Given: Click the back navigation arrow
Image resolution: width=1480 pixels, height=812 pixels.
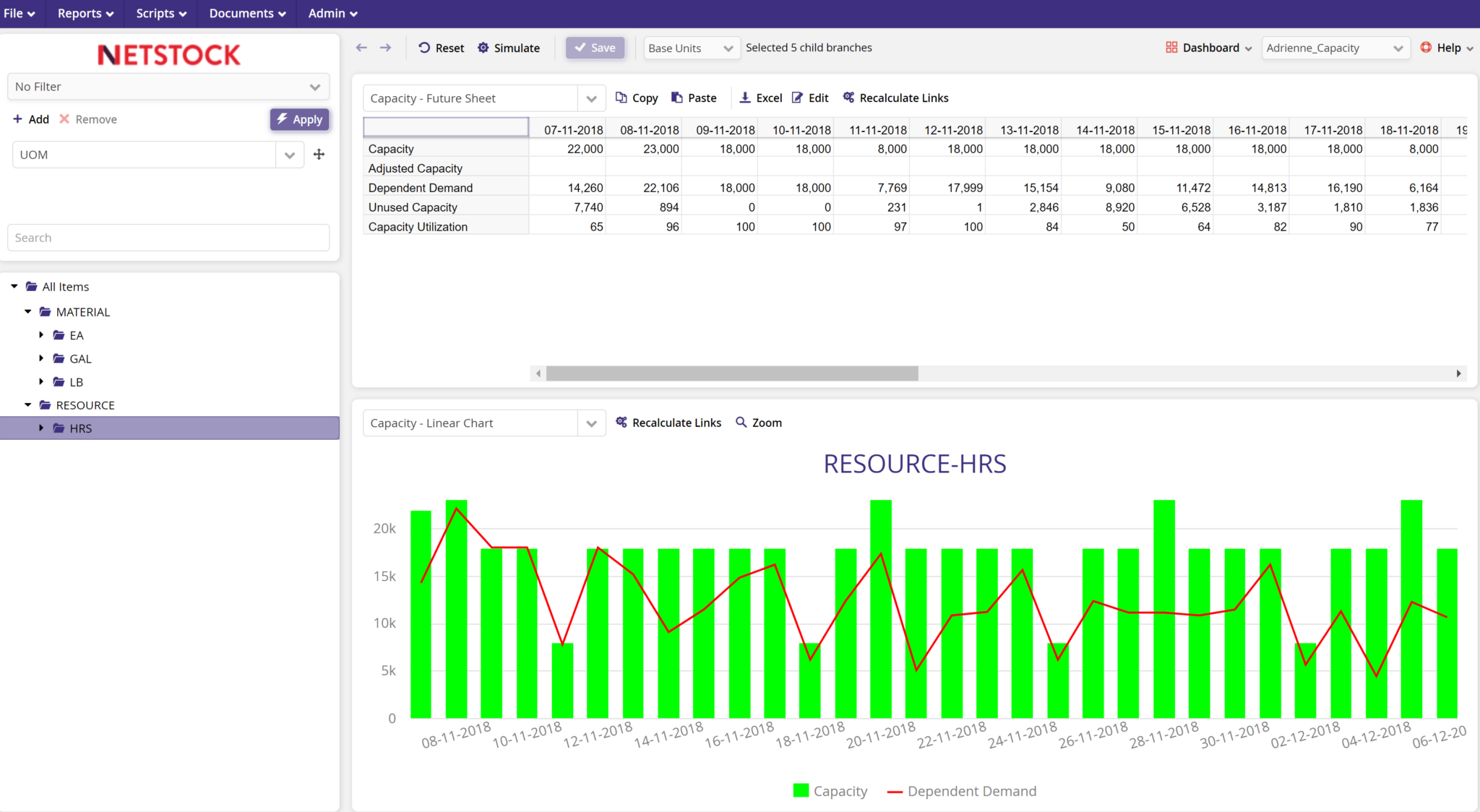Looking at the screenshot, I should click(361, 48).
